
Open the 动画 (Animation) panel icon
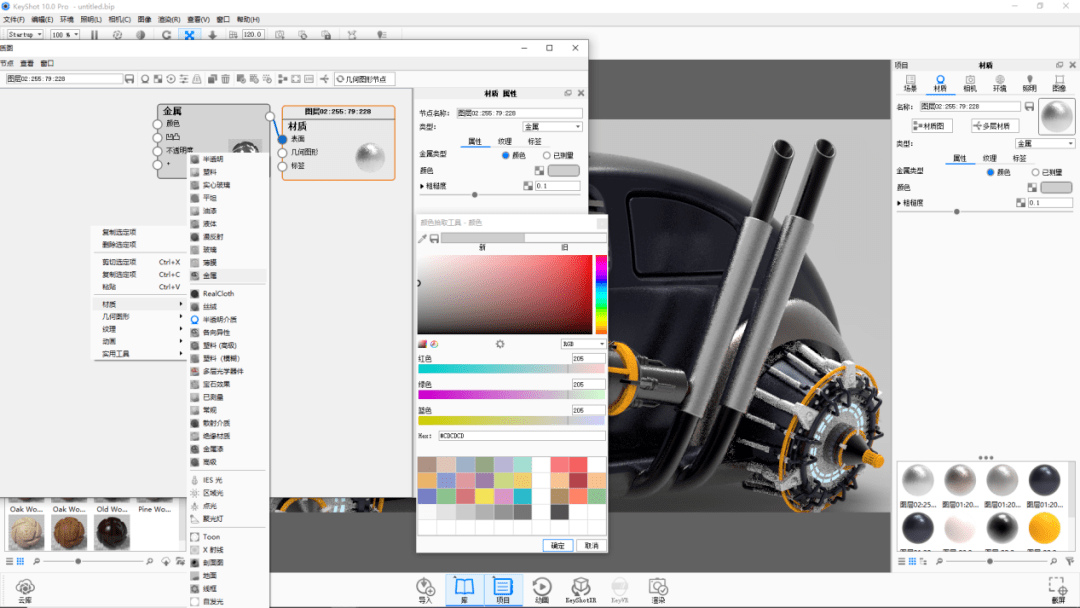tap(541, 589)
